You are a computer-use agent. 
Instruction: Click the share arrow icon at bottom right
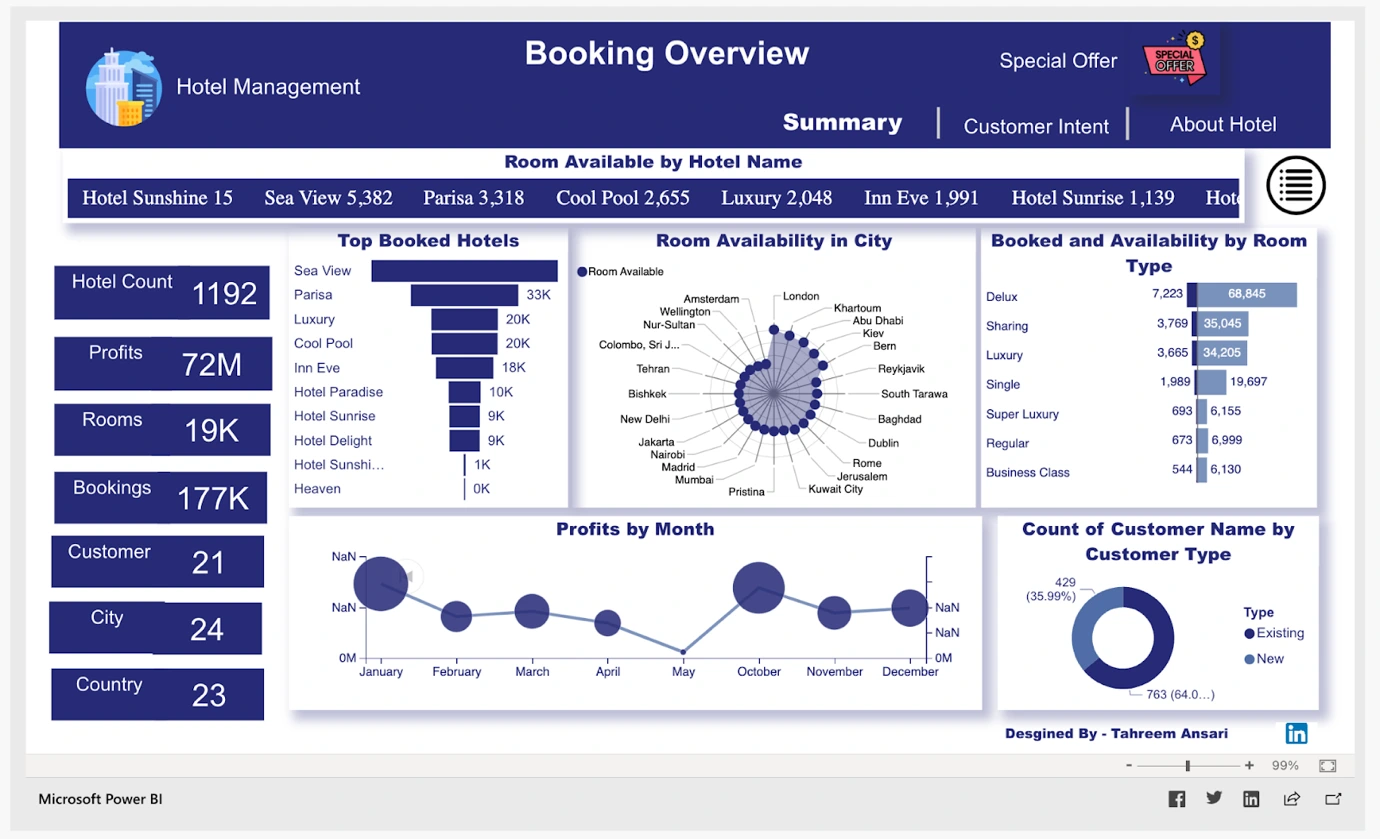[x=1291, y=798]
